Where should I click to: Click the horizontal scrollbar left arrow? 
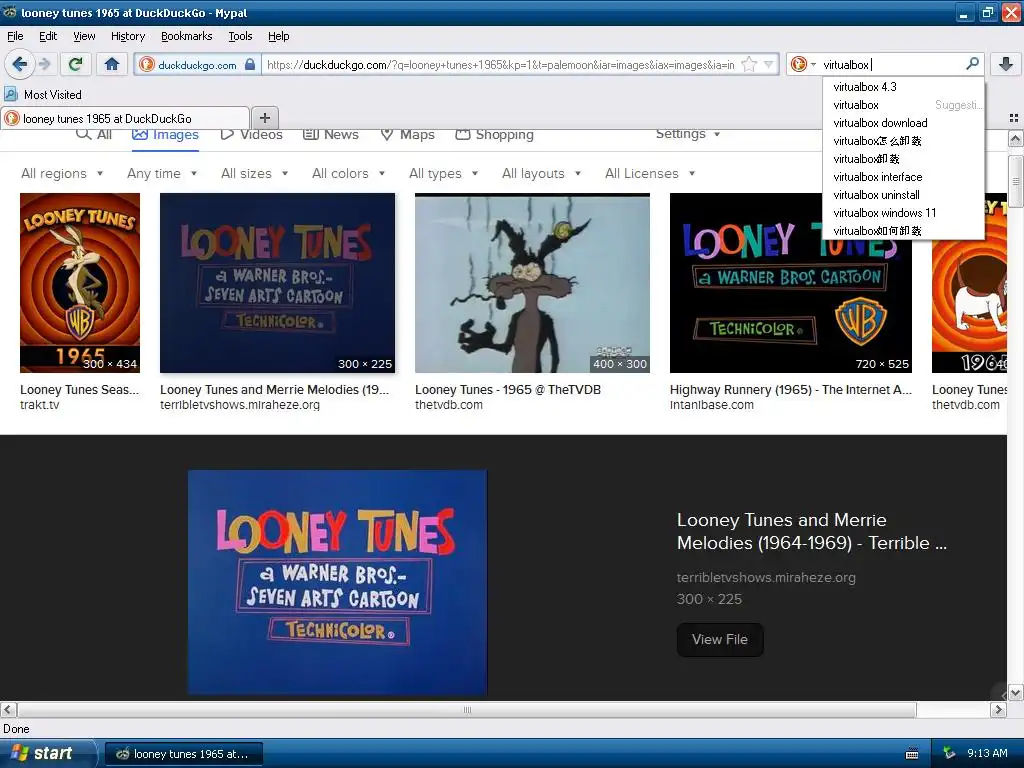click(x=8, y=709)
